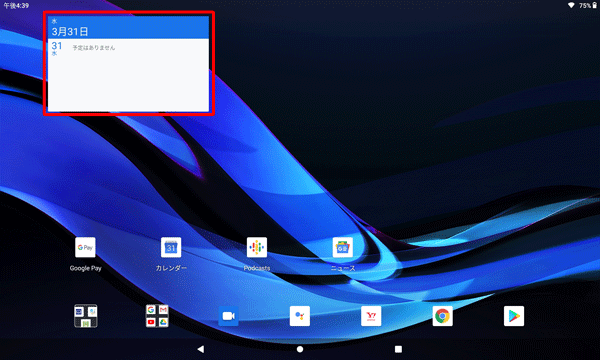Open the Google Play Store

coord(514,316)
